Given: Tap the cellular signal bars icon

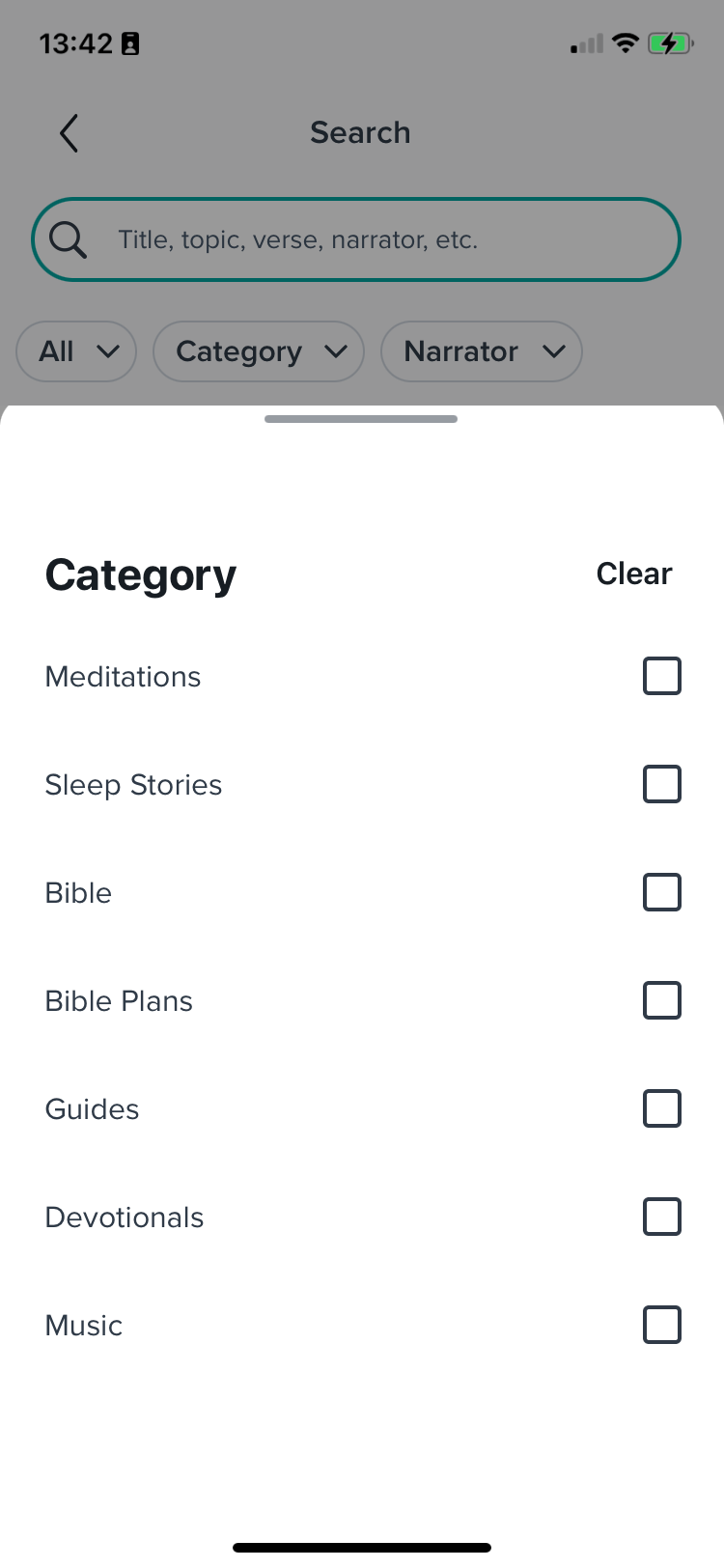Looking at the screenshot, I should (x=587, y=44).
